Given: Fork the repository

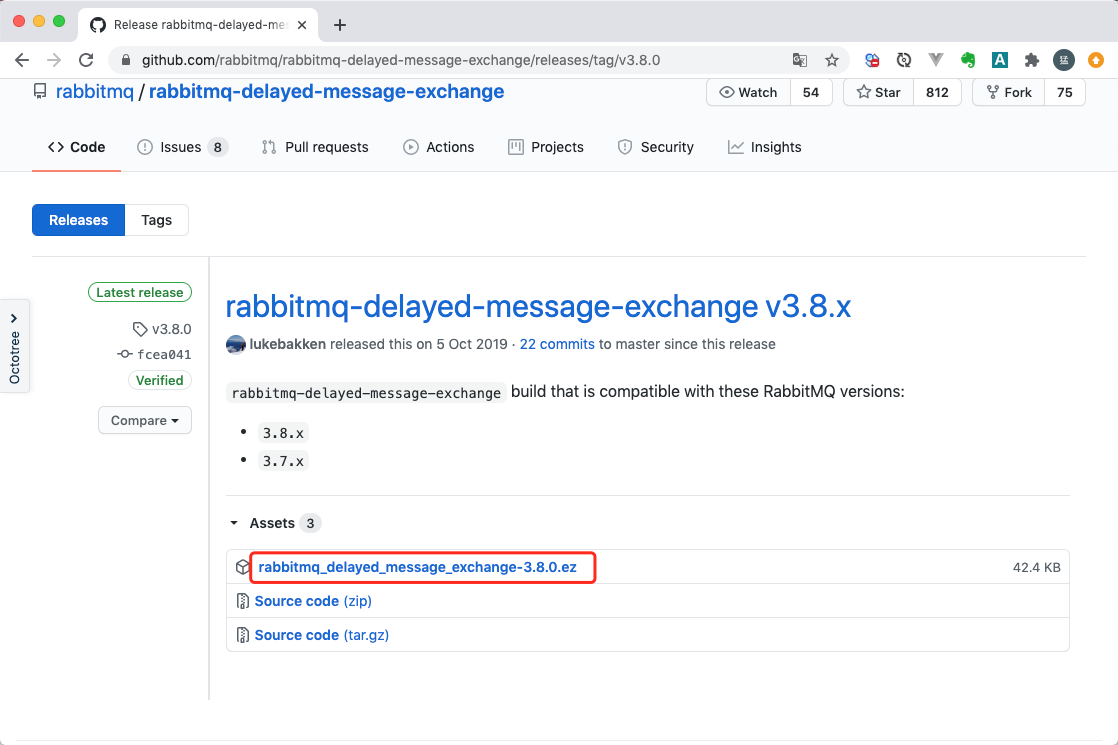Looking at the screenshot, I should [x=1008, y=92].
